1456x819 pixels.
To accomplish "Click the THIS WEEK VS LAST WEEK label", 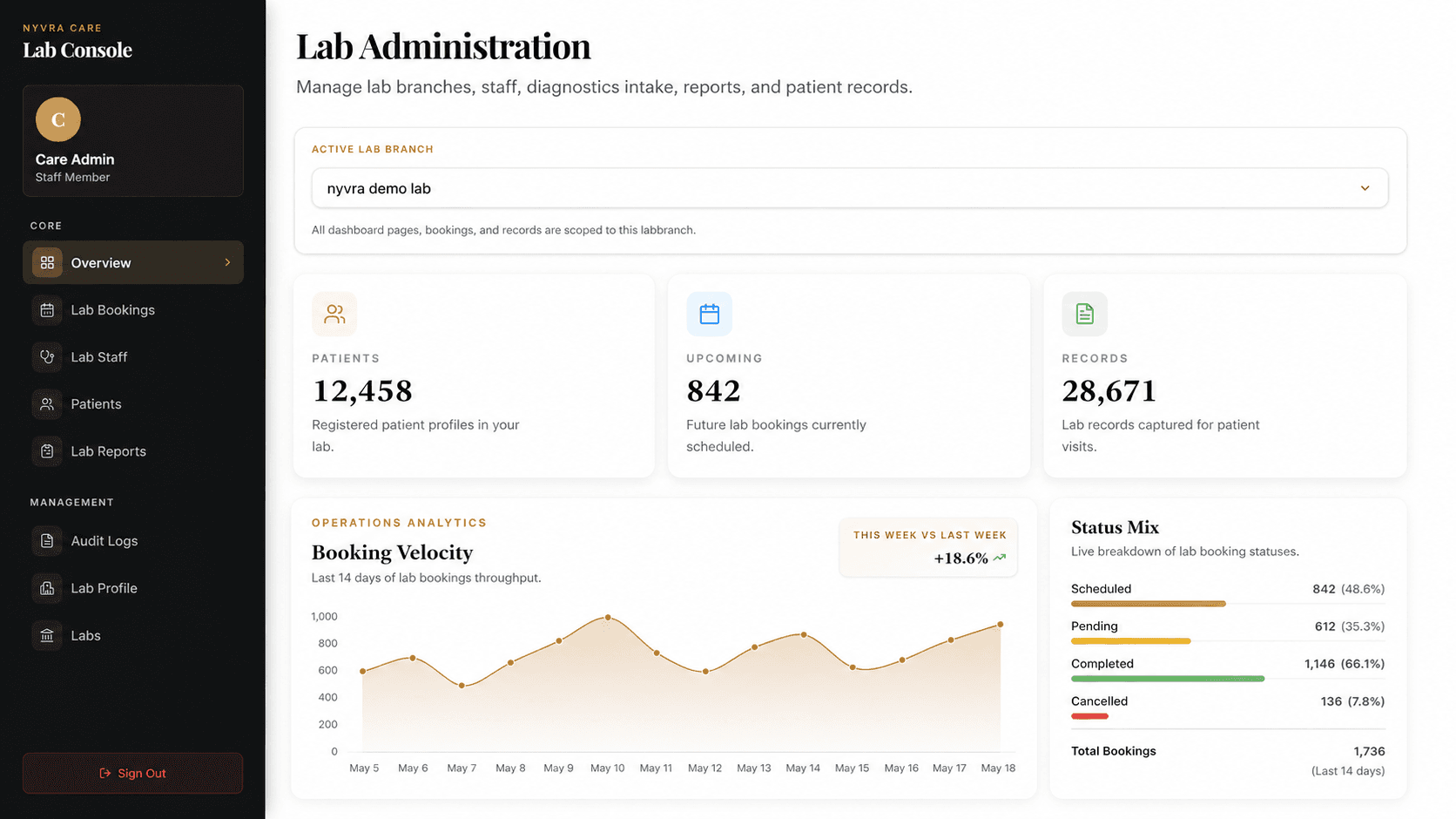I will (929, 535).
